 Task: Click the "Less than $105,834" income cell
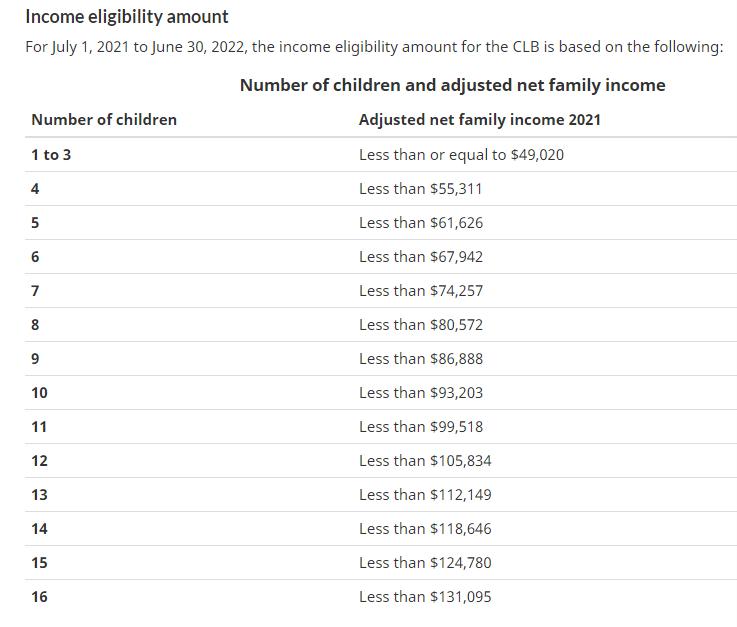[425, 461]
